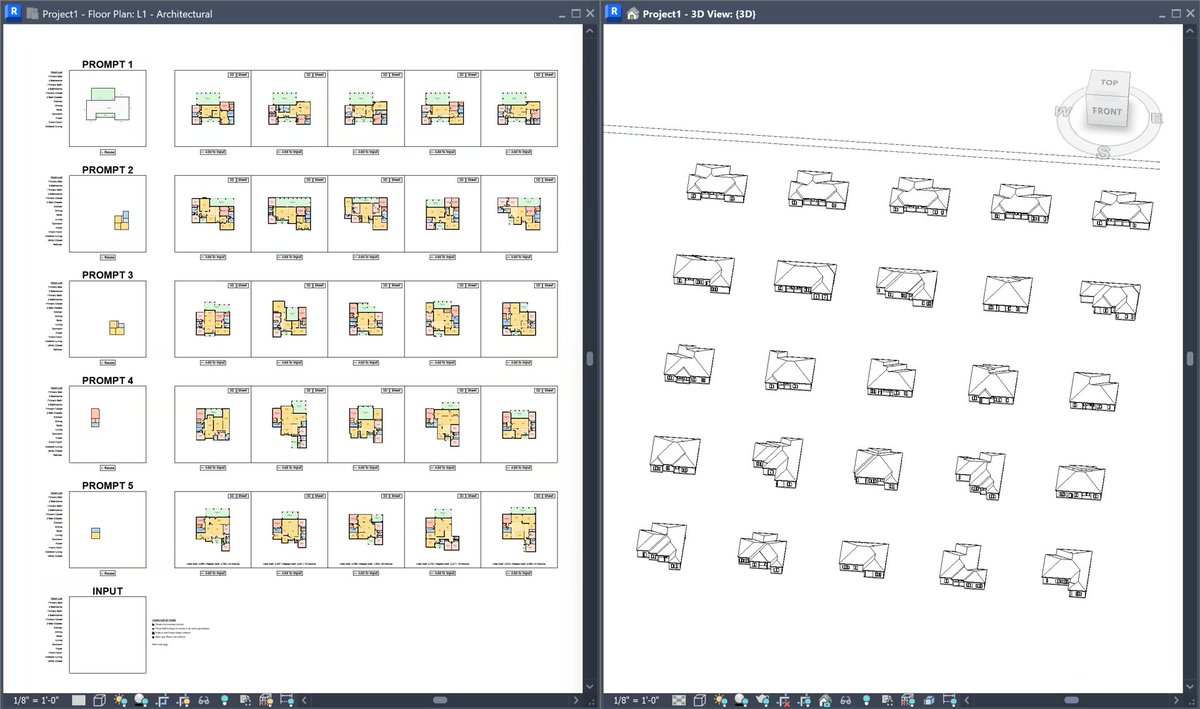Click 3D button on first PROMPT 4 plan

click(232, 391)
